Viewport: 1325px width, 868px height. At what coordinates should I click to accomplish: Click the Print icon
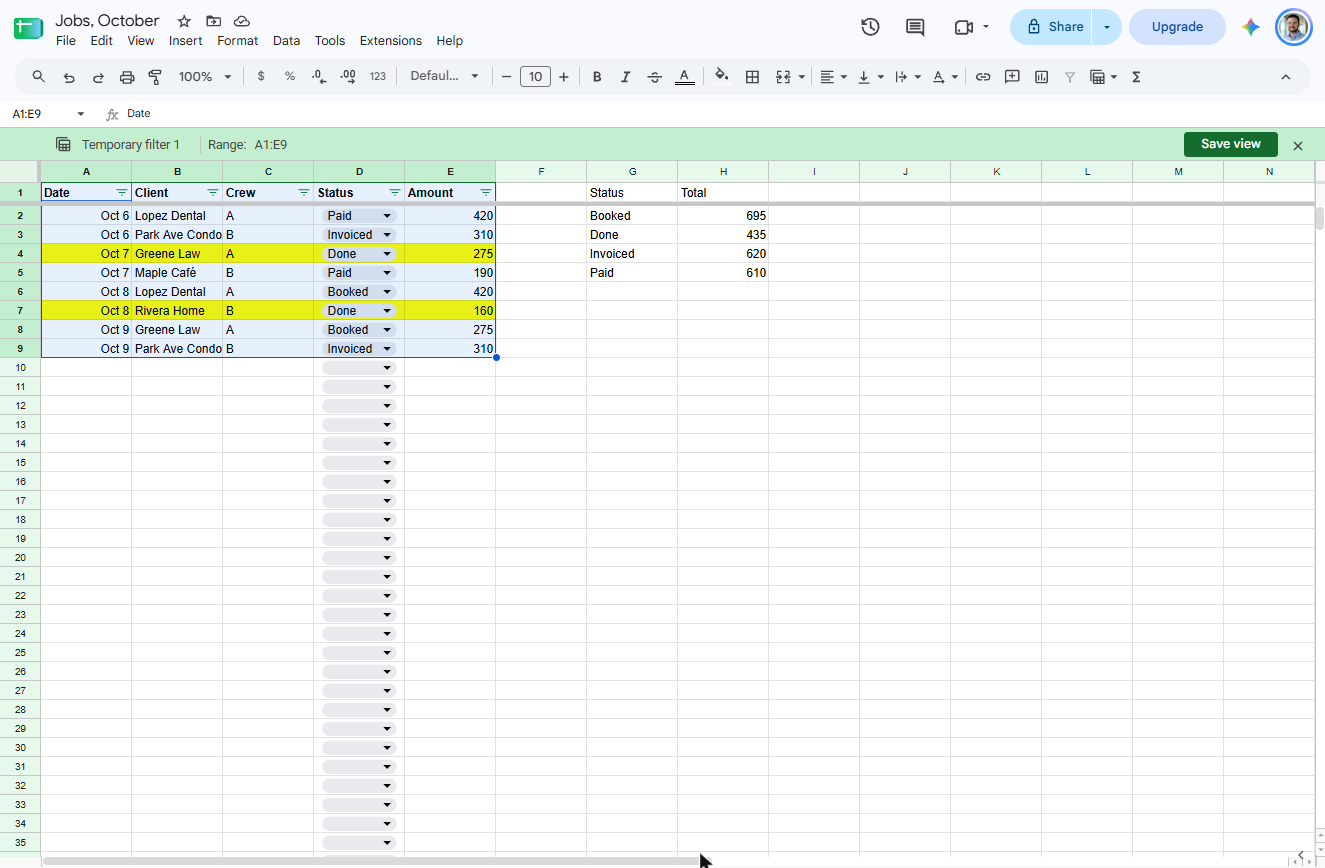127,77
